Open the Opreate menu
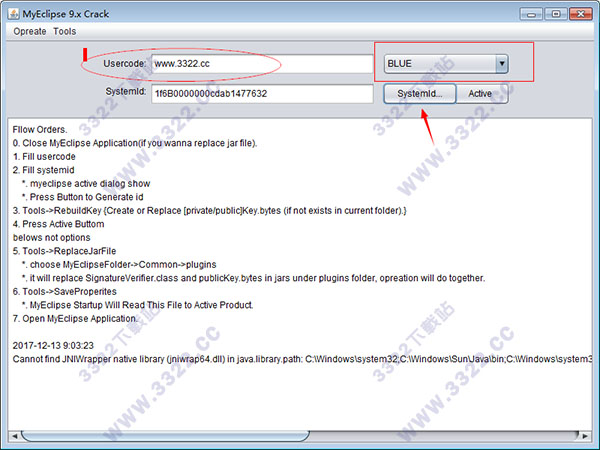This screenshot has height=450, width=600. (29, 31)
